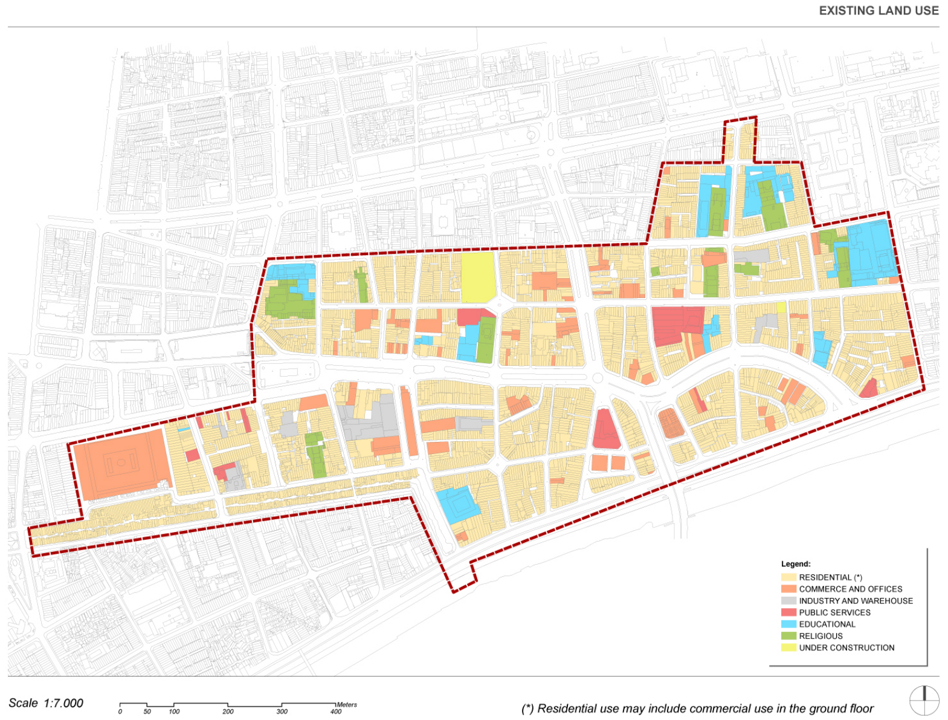The image size is (948, 720).
Task: Click the north arrow compass symbol
Action: [925, 699]
